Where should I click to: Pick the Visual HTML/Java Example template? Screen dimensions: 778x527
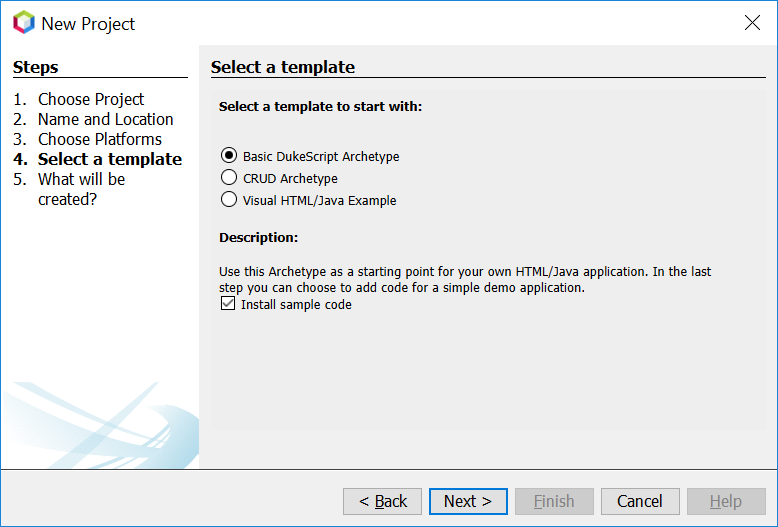coord(229,200)
